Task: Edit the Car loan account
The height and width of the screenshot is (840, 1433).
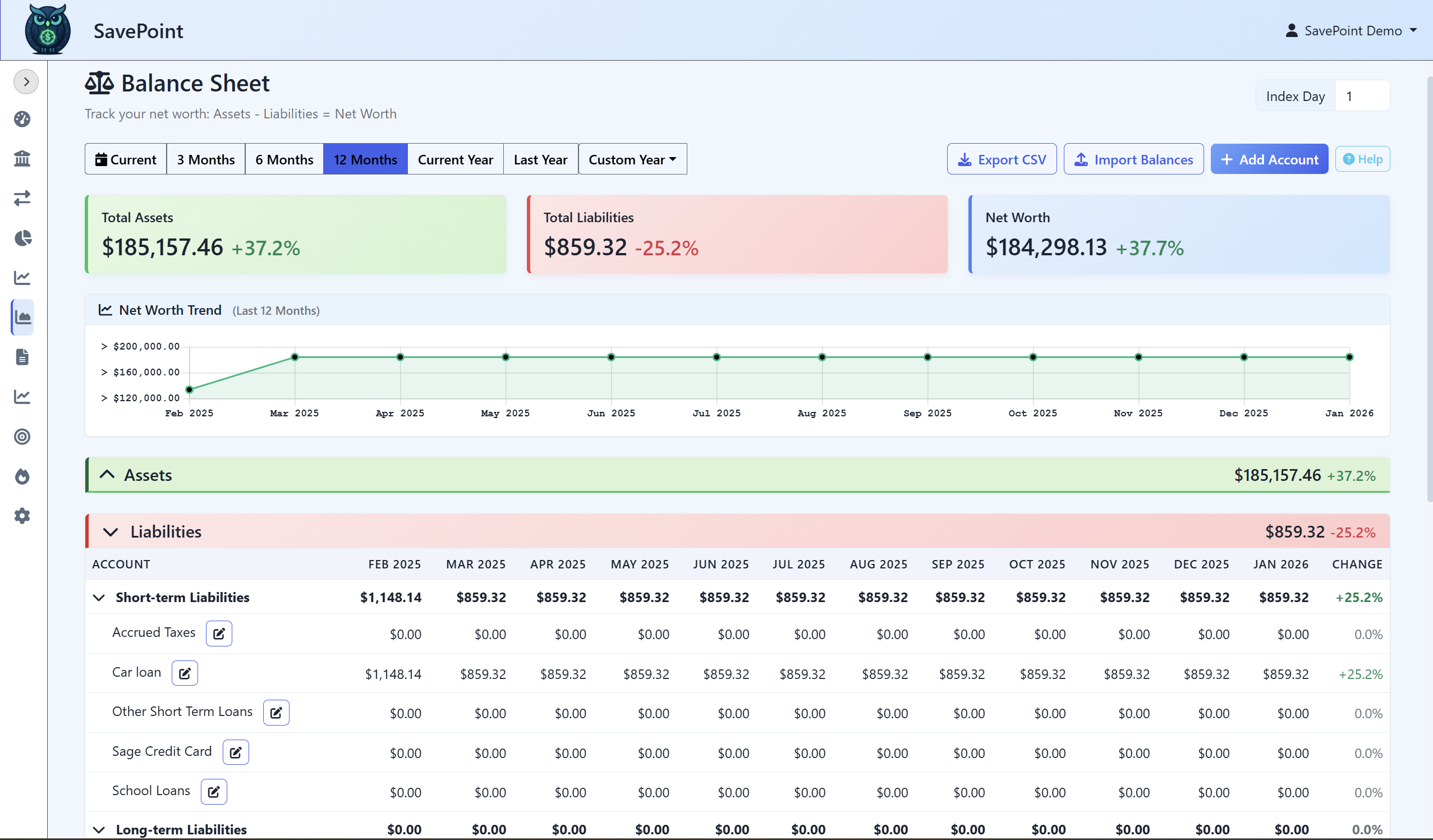Action: [184, 673]
